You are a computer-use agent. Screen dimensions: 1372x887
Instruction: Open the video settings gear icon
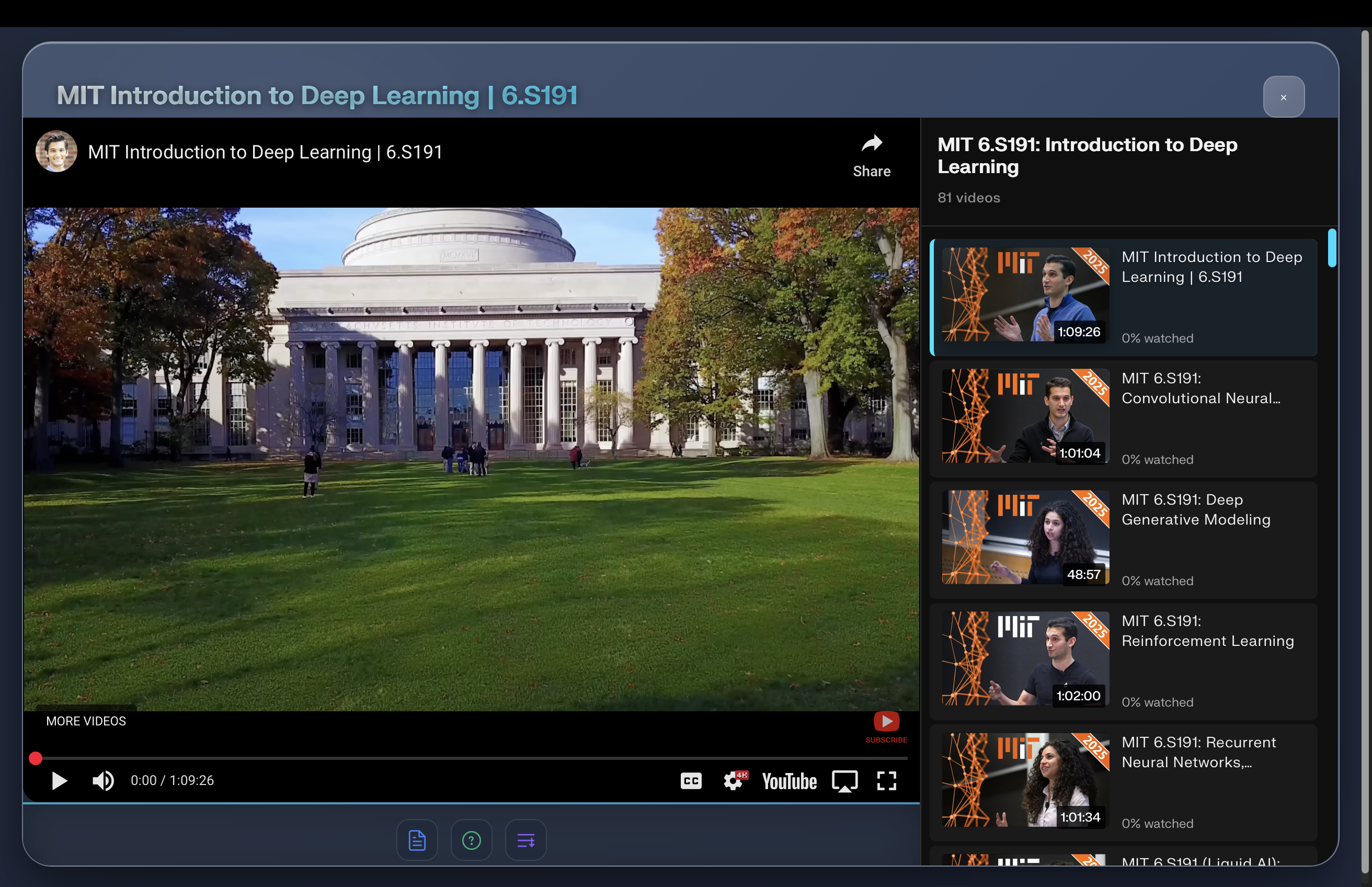point(734,780)
